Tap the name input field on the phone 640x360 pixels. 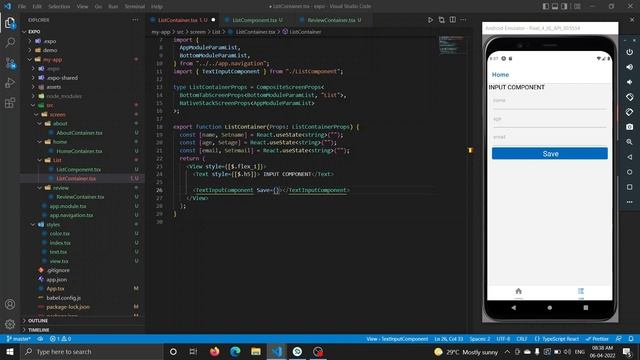coord(549,101)
